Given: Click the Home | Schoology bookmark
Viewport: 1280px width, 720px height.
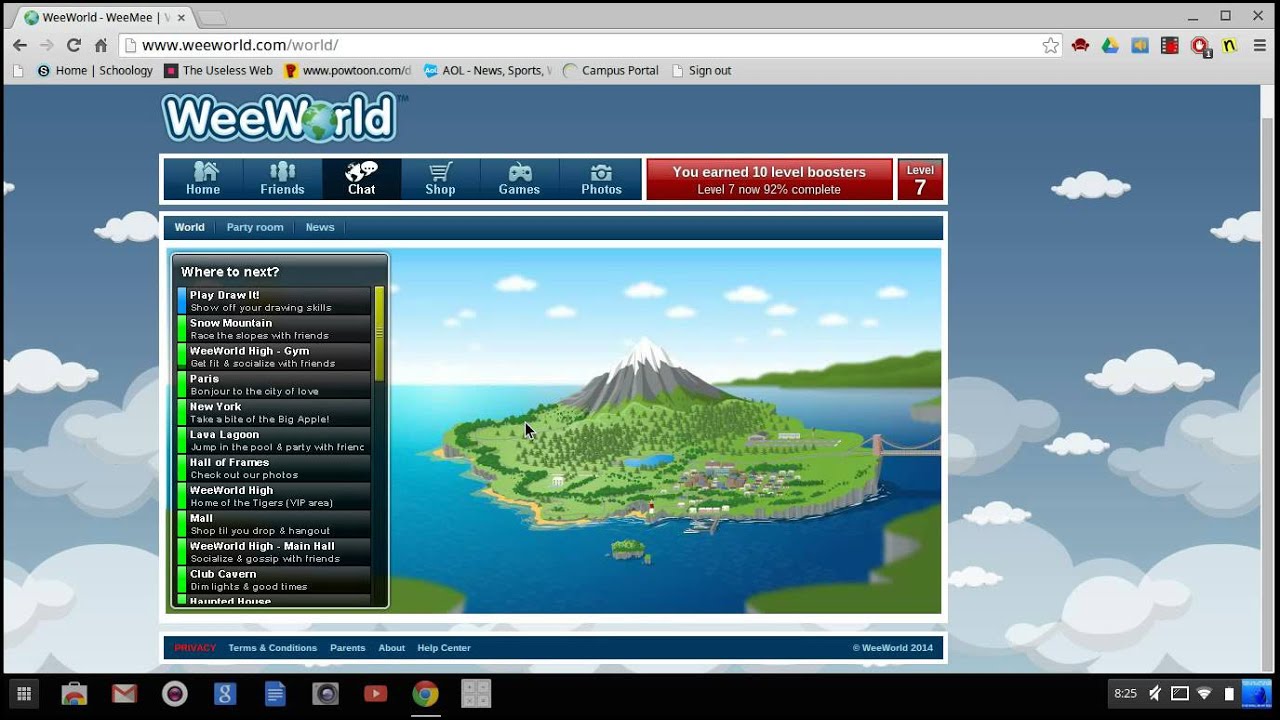Looking at the screenshot, I should 94,71.
